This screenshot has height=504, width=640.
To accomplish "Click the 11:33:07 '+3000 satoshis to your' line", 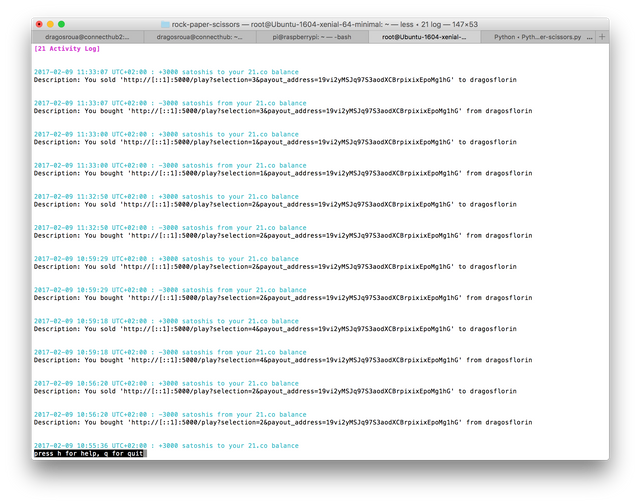I will coord(166,72).
